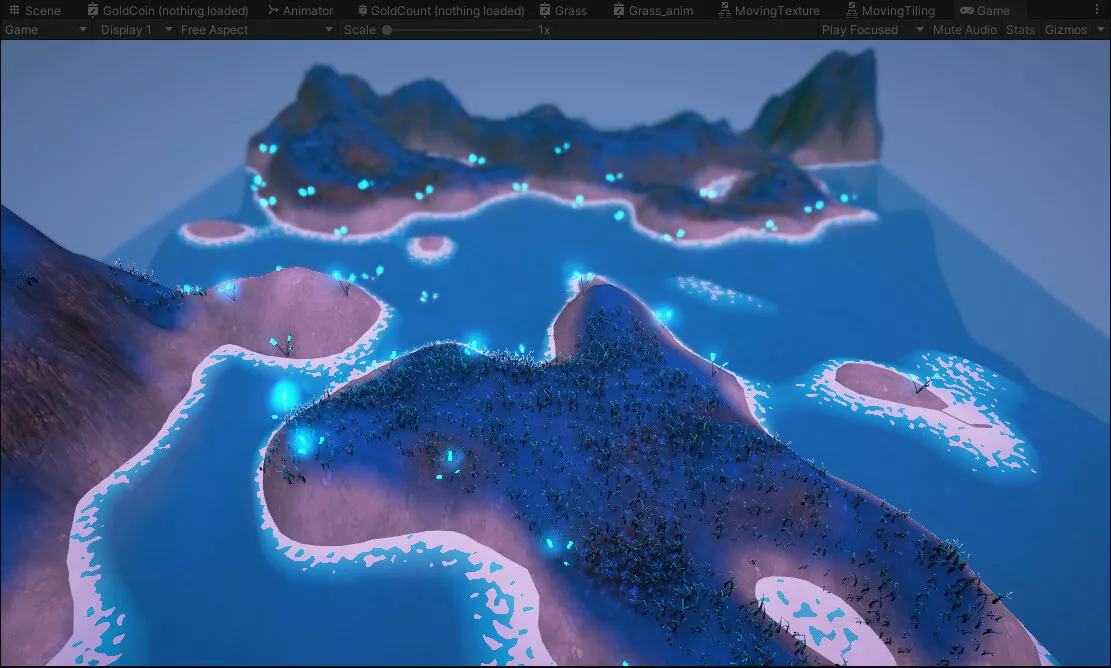Viewport: 1111px width, 668px height.
Task: Toggle the Stats overlay
Action: tap(1020, 30)
